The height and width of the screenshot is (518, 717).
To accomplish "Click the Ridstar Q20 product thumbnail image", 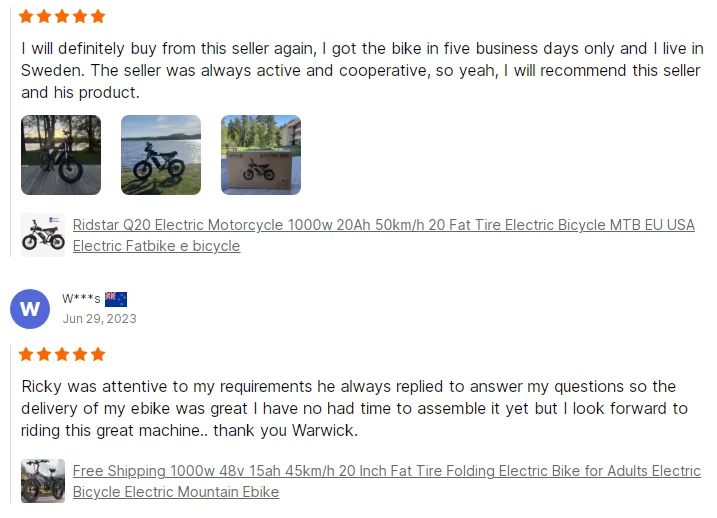I will point(43,235).
